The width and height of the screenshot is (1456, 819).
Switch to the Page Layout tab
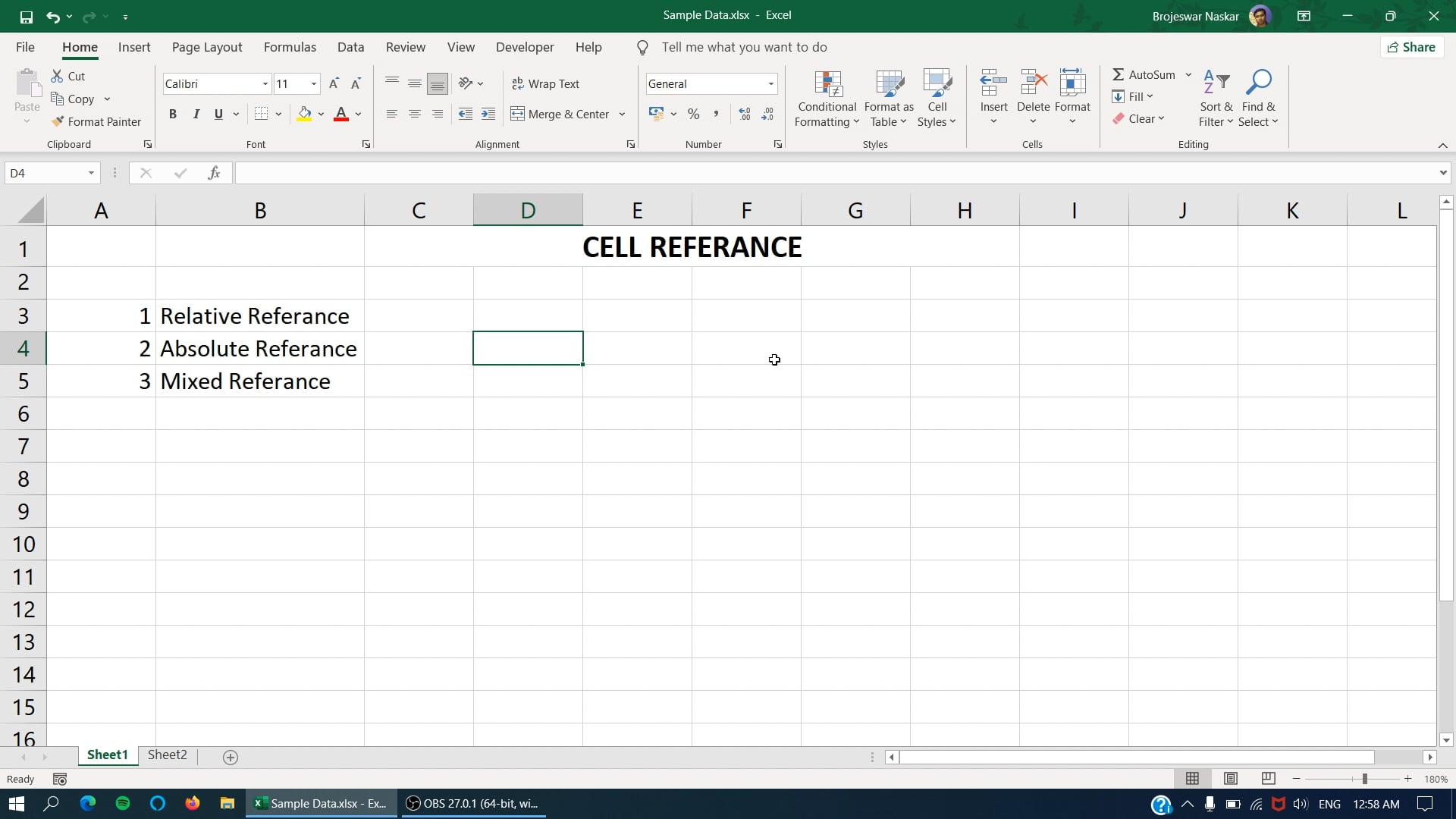tap(207, 47)
